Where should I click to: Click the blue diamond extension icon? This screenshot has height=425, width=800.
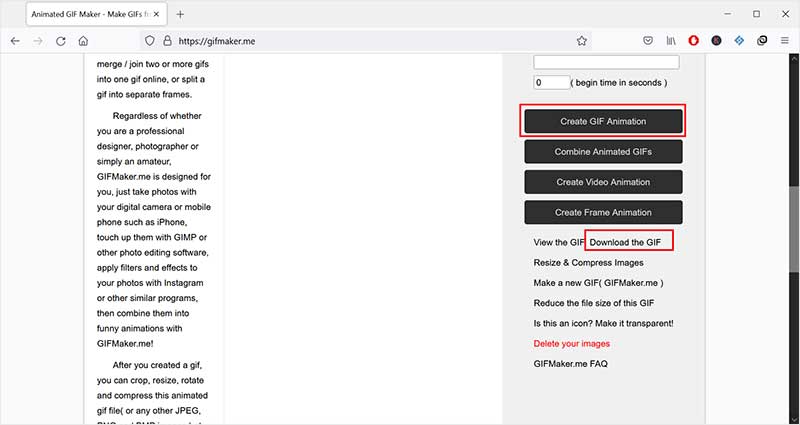click(739, 41)
